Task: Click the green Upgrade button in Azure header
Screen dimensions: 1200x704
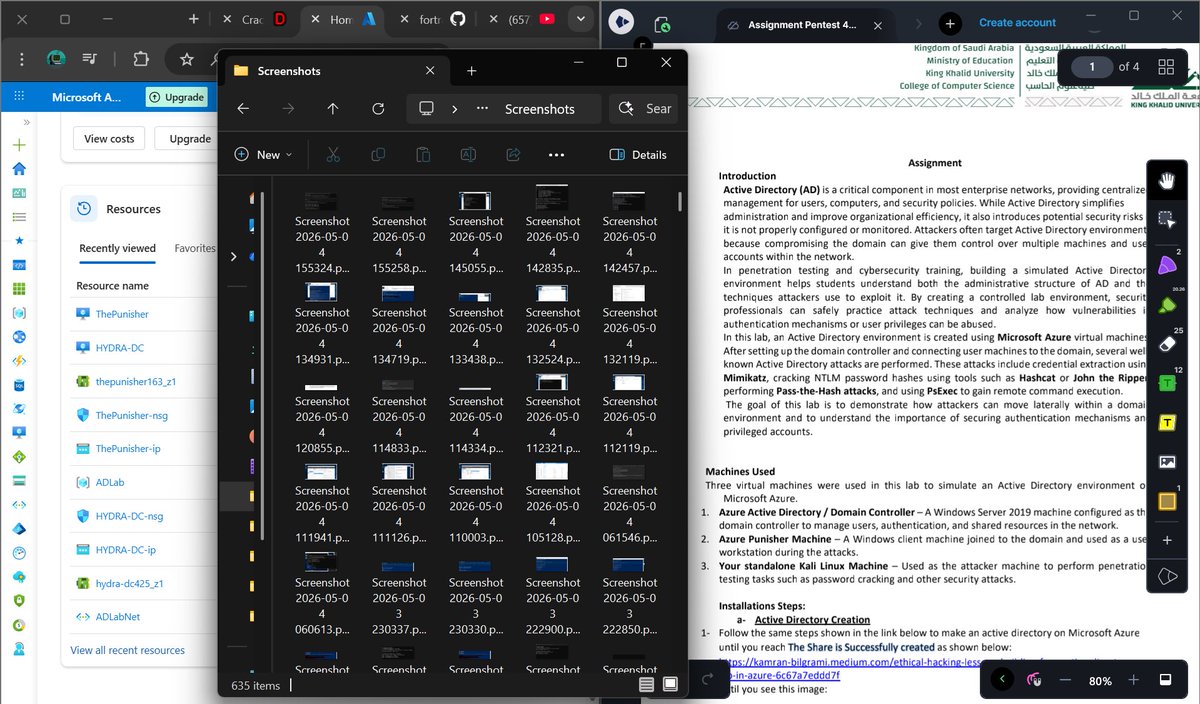Action: tap(176, 97)
